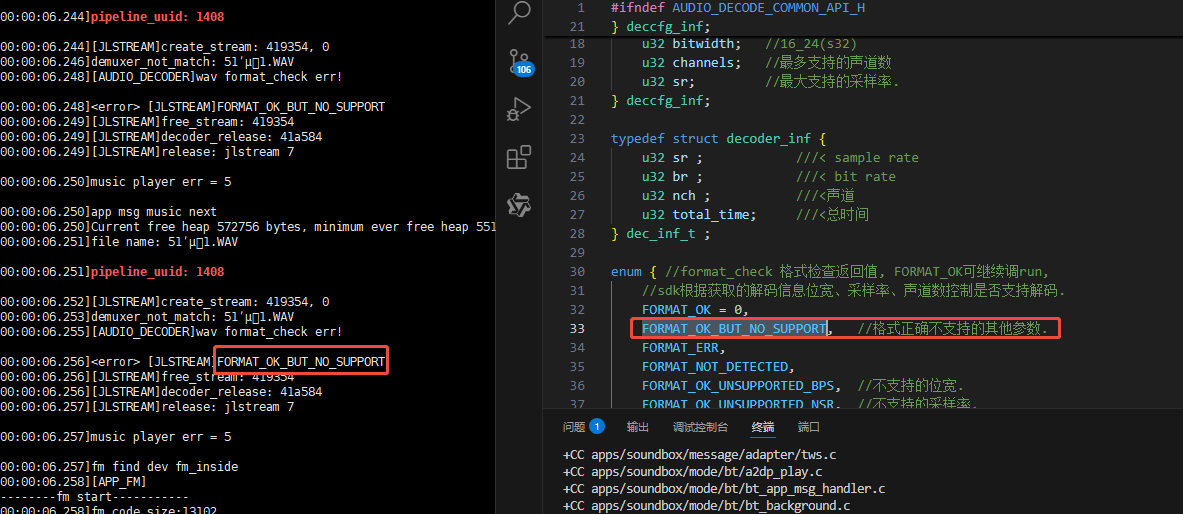
Task: Open the Tongyi Lingma AI assistant icon
Action: point(519,205)
